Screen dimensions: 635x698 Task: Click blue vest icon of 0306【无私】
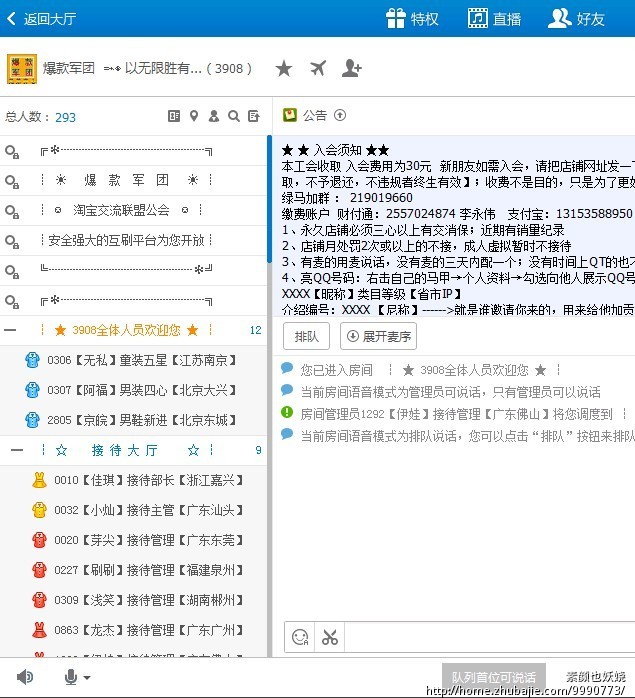point(33,360)
